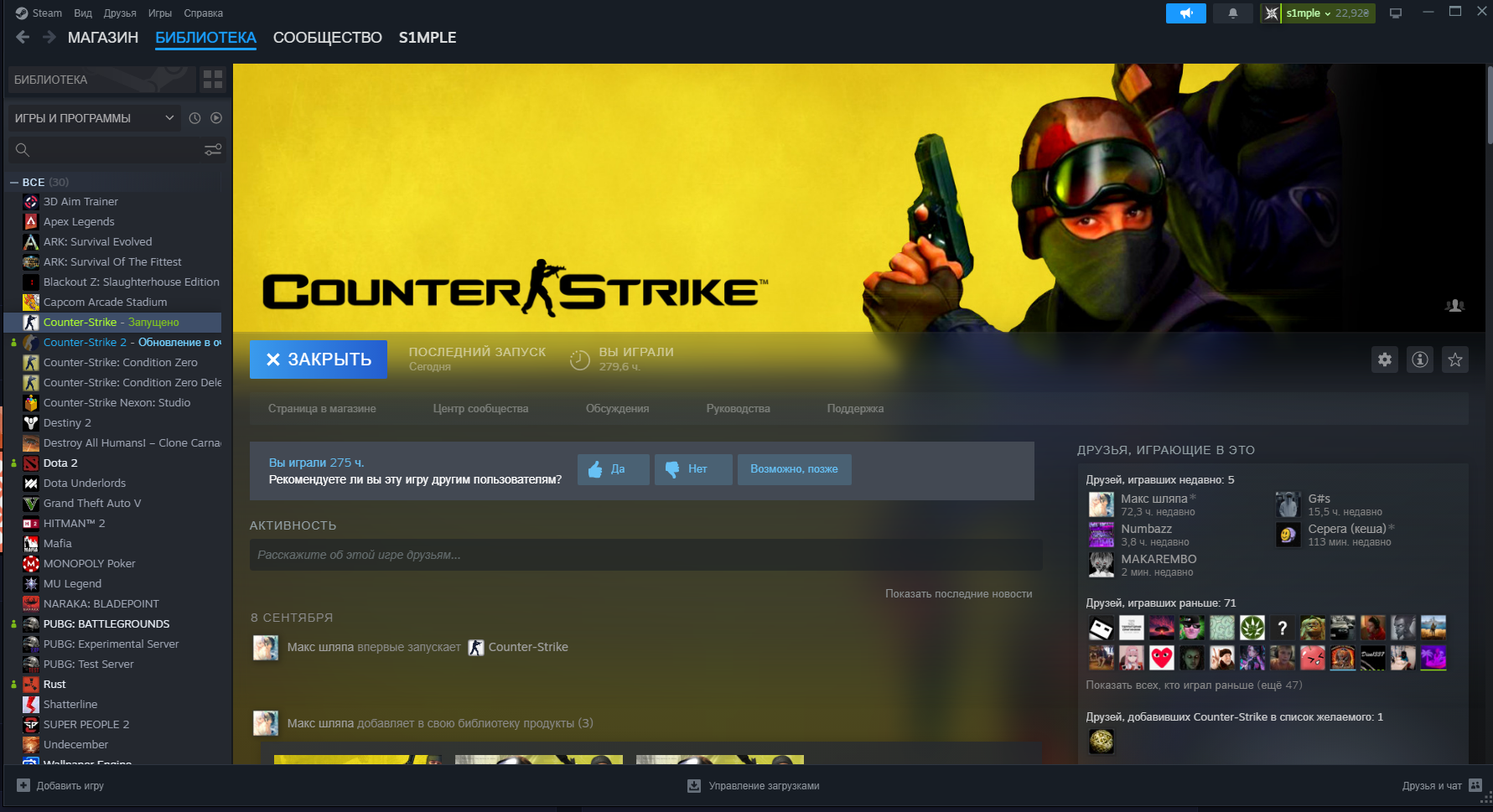The height and width of the screenshot is (812, 1493).
Task: Click the game info icon
Action: [x=1420, y=359]
